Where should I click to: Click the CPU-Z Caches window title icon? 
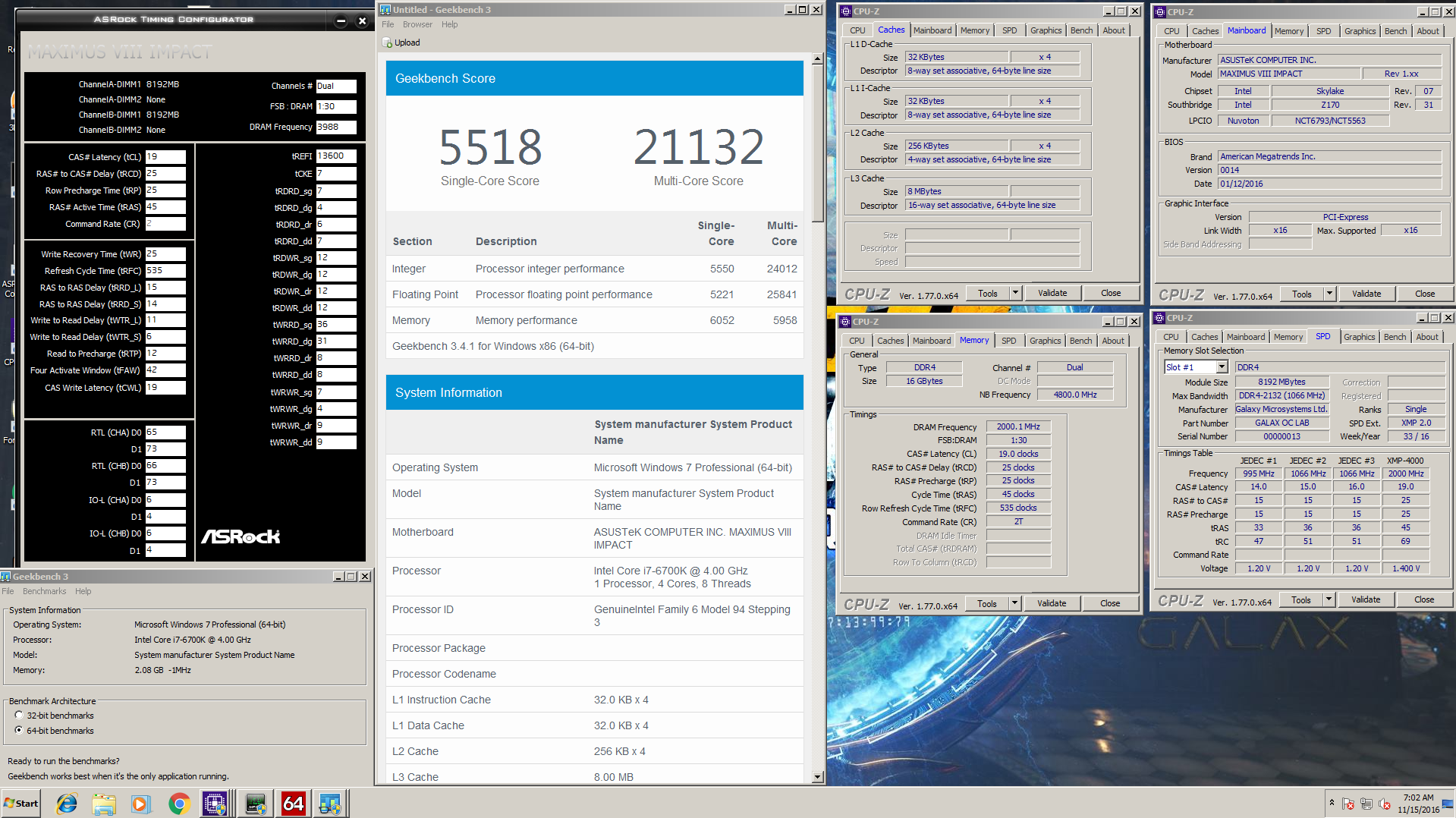[846, 11]
